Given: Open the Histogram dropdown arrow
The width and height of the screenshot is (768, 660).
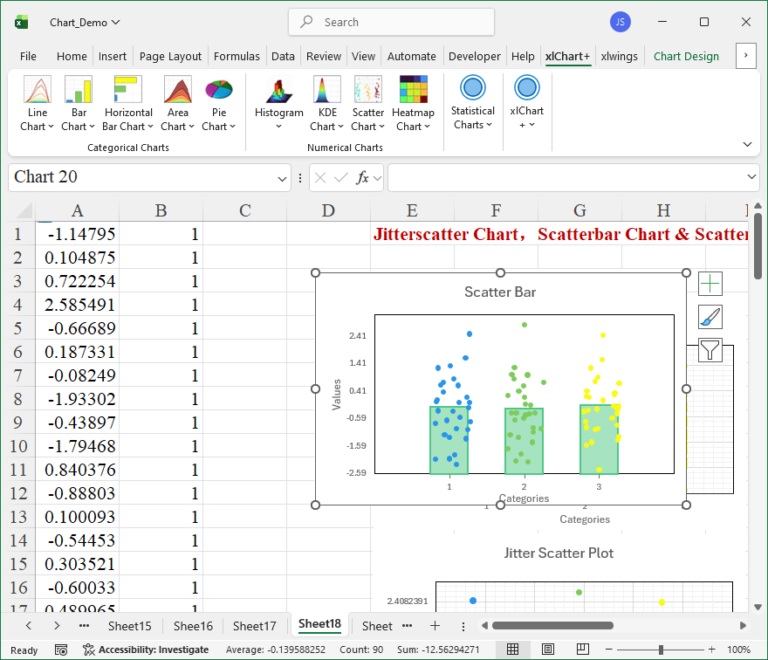Looking at the screenshot, I should coord(279,126).
